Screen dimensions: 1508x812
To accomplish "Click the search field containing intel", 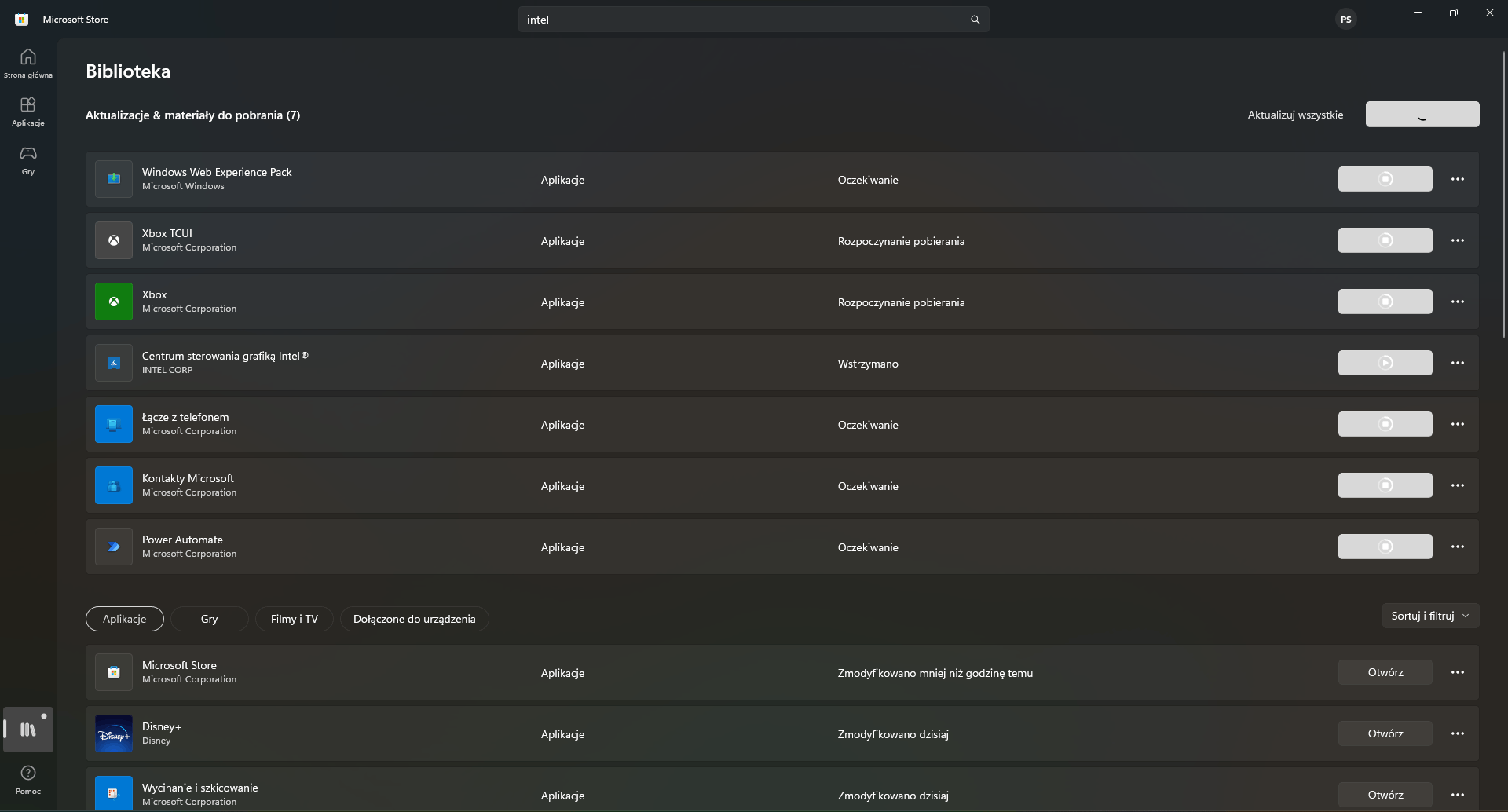I will pos(753,20).
